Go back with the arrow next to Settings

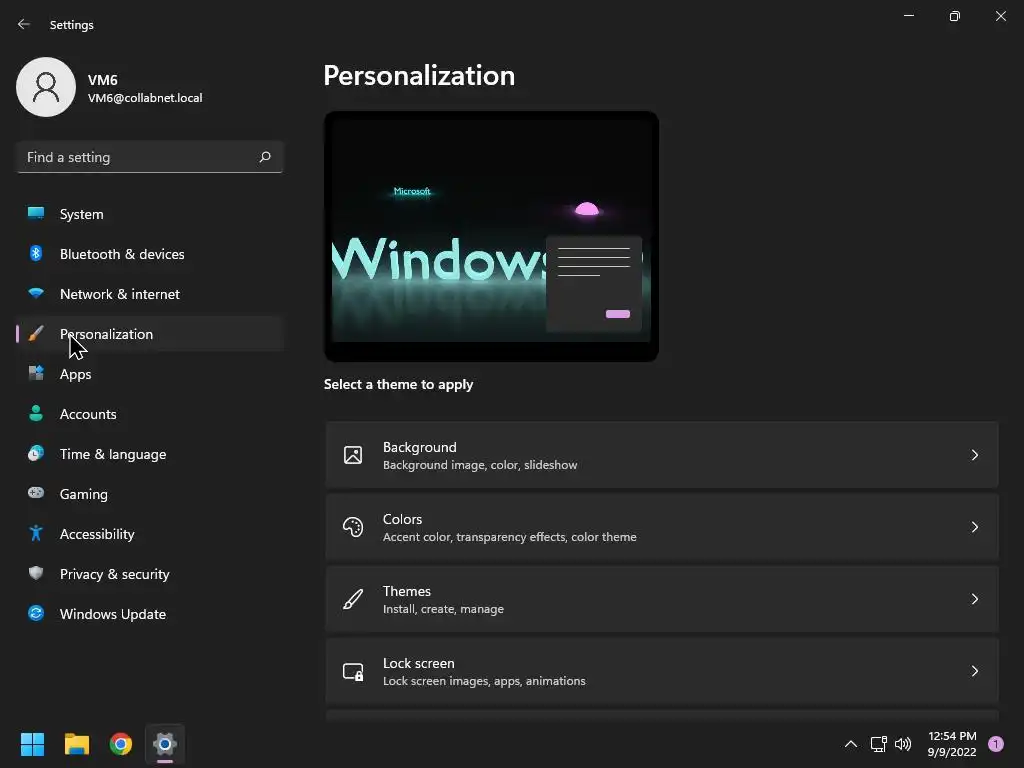[x=24, y=24]
